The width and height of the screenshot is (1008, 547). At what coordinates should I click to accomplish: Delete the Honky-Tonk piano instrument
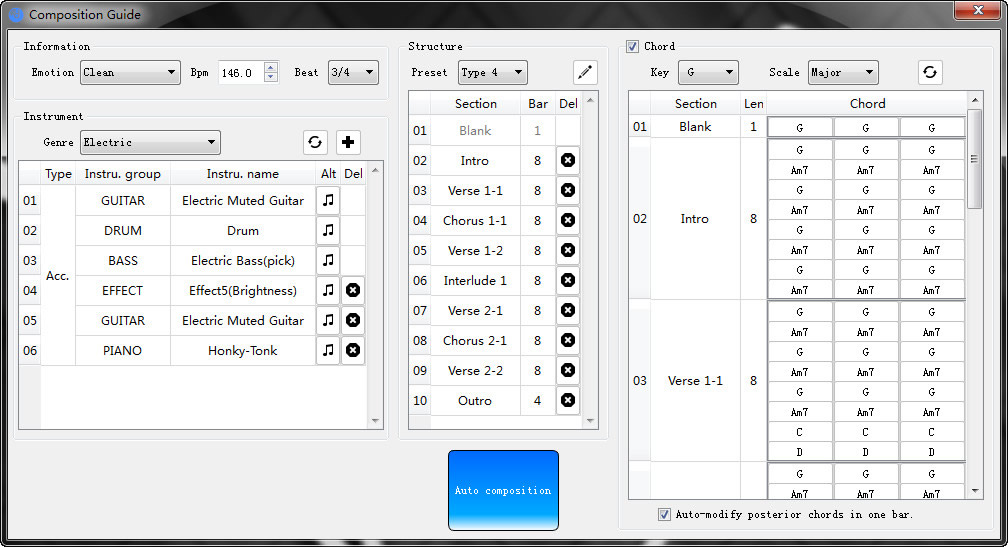point(353,351)
